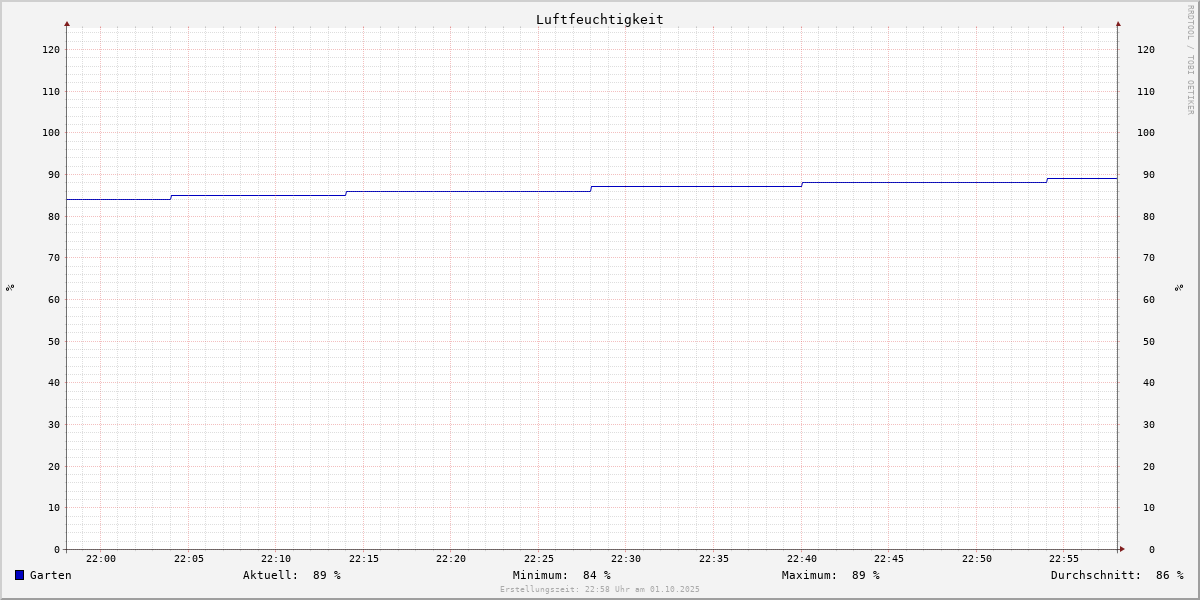The width and height of the screenshot is (1200, 600).
Task: Click the 22:35 time axis label
Action: coord(714,559)
